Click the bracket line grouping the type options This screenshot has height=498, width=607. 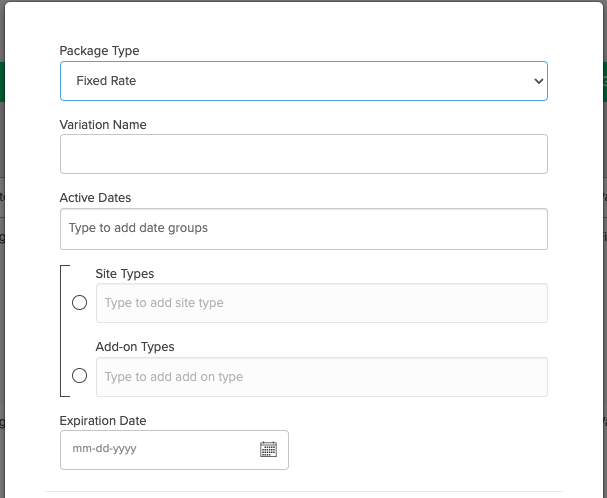pos(61,330)
